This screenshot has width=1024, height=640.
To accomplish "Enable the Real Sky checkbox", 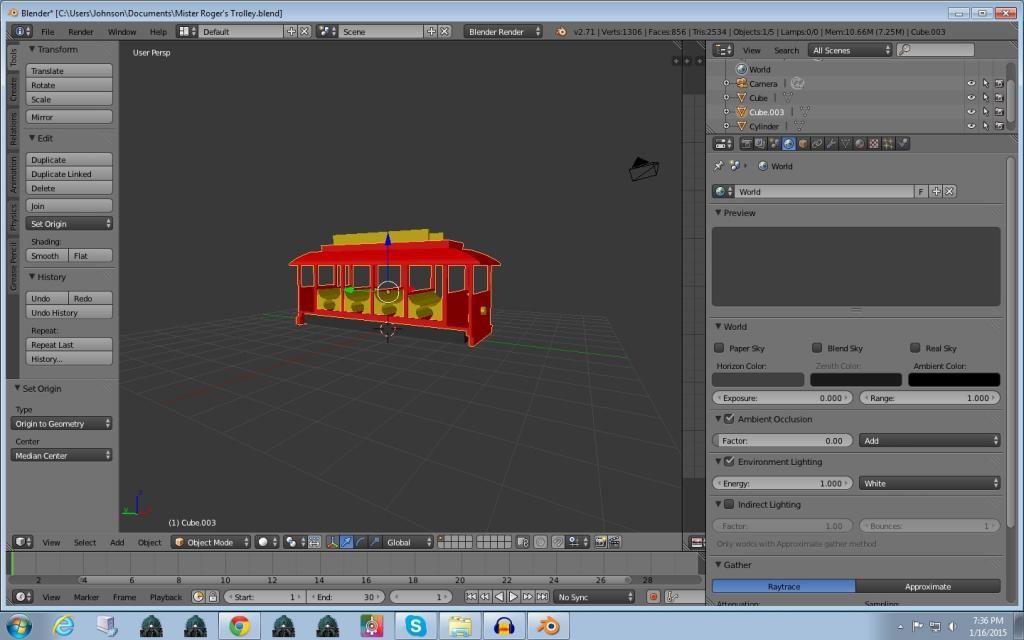I will [915, 348].
